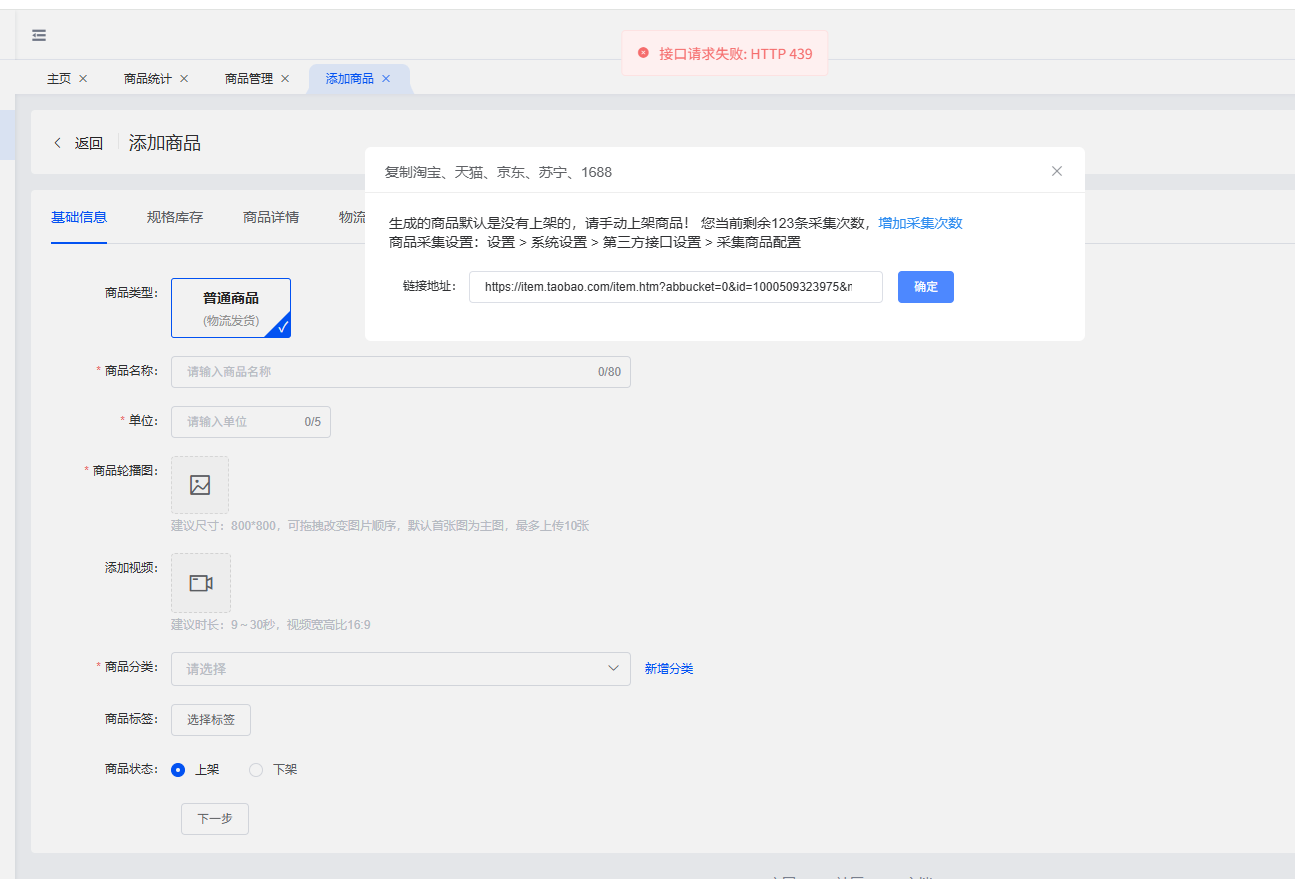Click the 确定 button in the dialog
Screen dimensions: 1295x879
[926, 287]
